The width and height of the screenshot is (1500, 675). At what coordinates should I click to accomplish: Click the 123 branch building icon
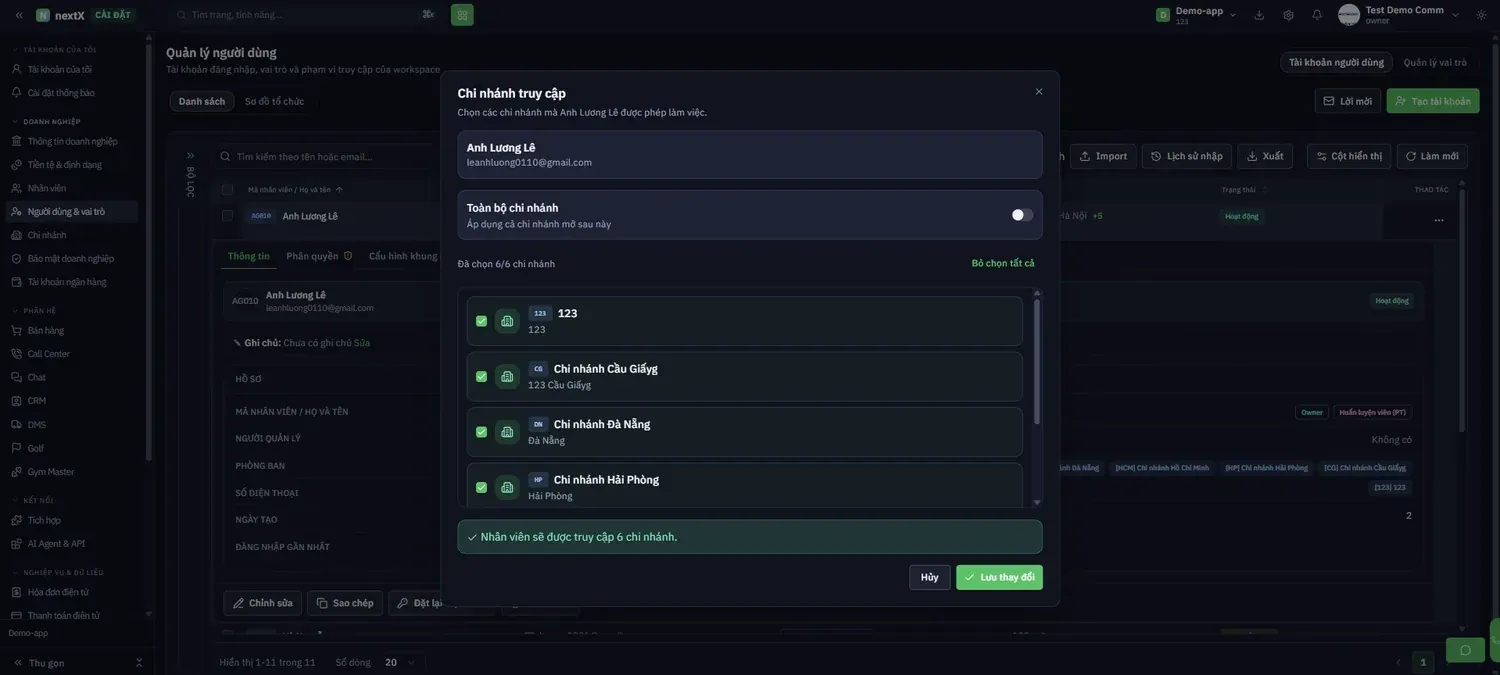(507, 321)
